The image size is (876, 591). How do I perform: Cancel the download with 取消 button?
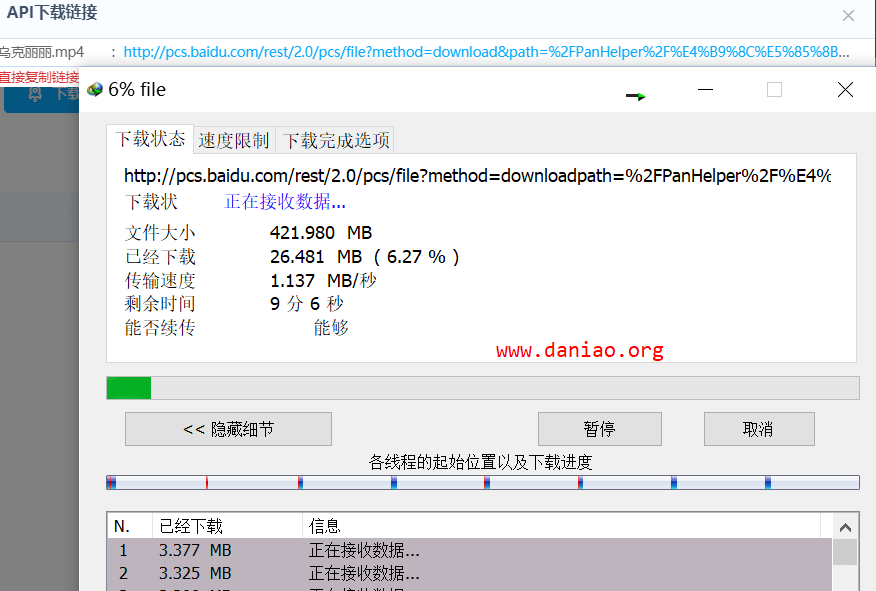tap(759, 429)
